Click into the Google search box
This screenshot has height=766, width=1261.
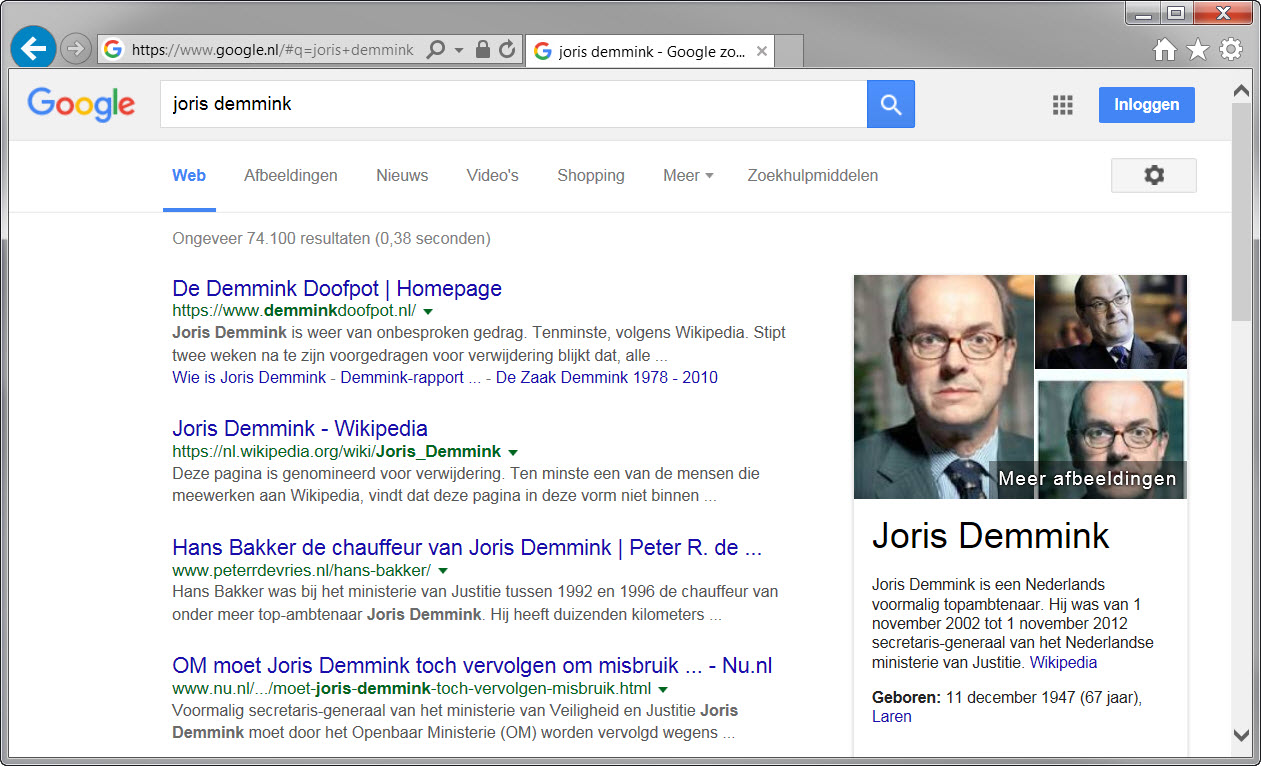coord(513,104)
